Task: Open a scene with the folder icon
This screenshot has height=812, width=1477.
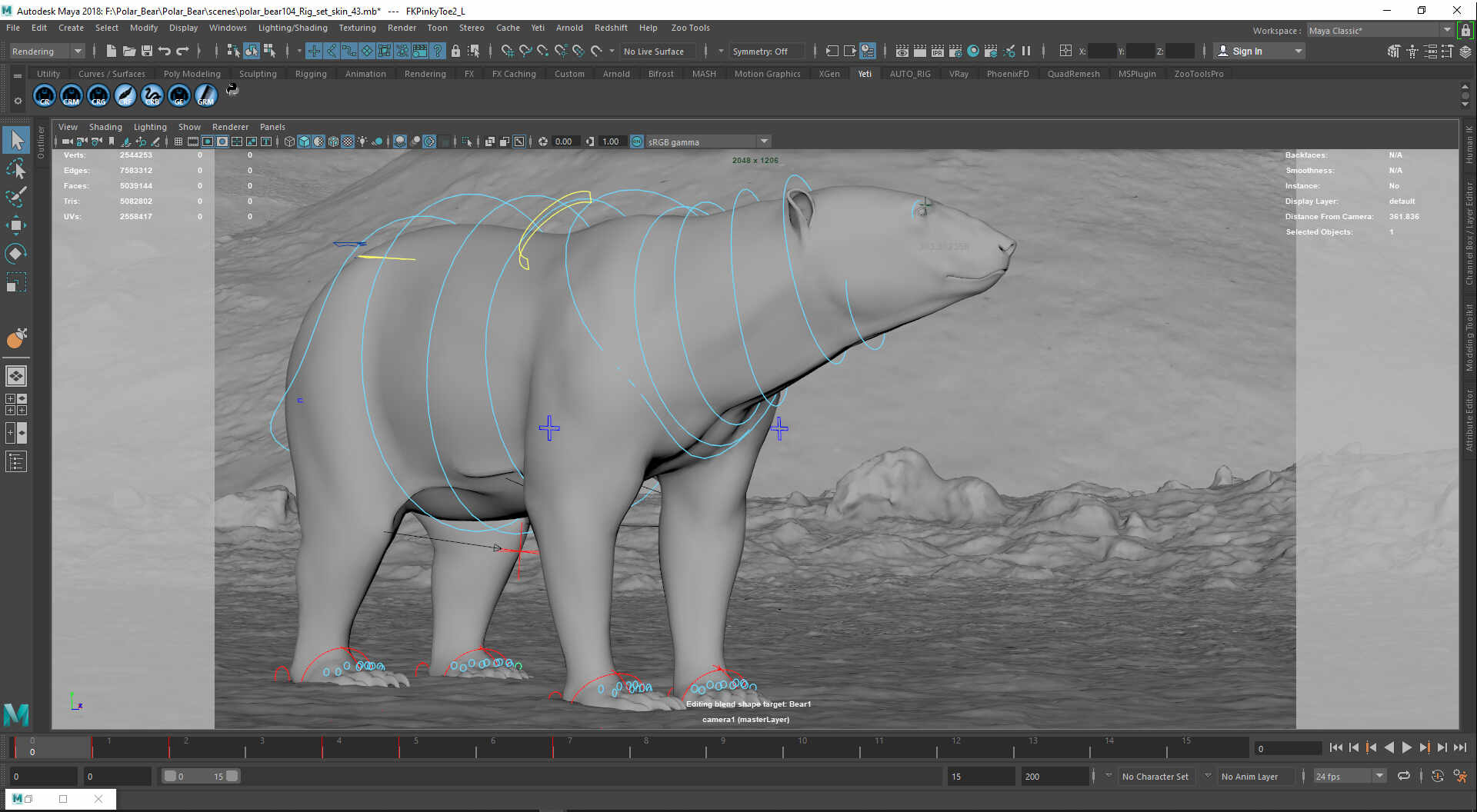Action: click(x=128, y=51)
